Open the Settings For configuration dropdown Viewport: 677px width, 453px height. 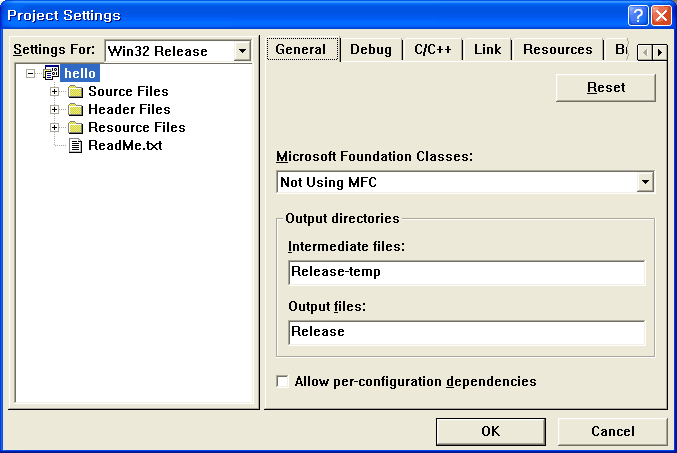tap(242, 51)
